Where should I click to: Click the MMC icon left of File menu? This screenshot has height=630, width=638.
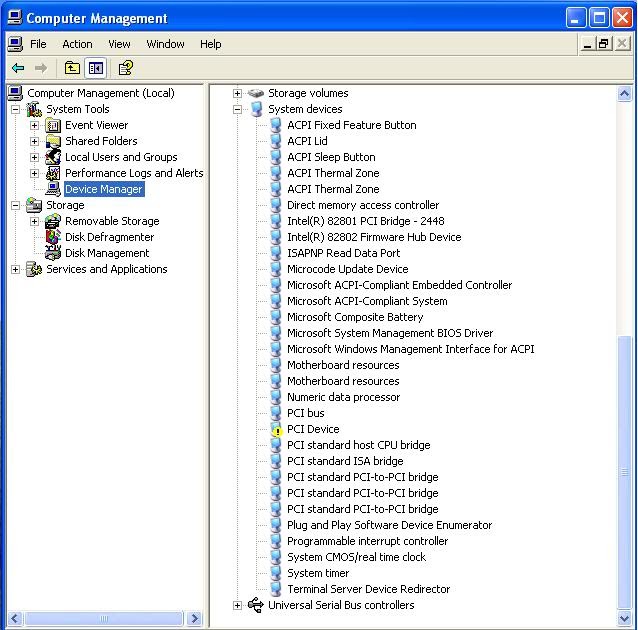(15, 44)
